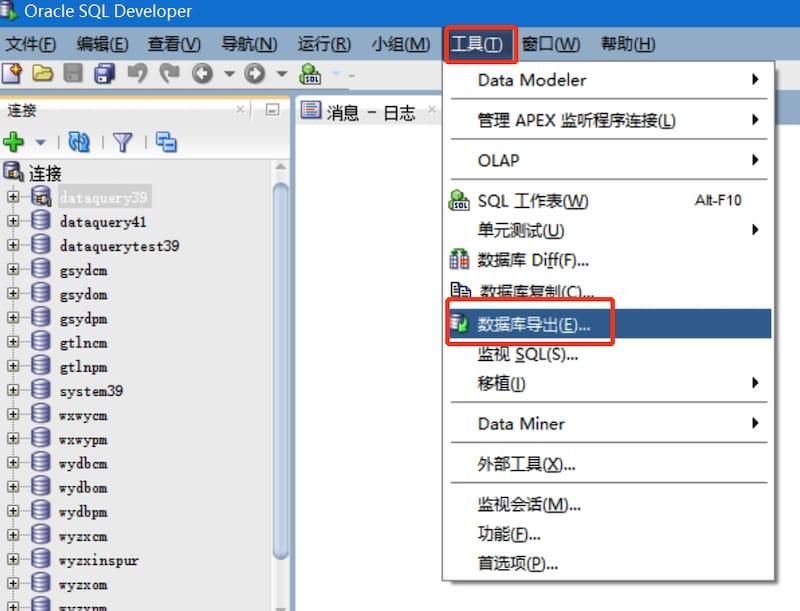Choose 外部工具(X) menu item

click(x=608, y=464)
